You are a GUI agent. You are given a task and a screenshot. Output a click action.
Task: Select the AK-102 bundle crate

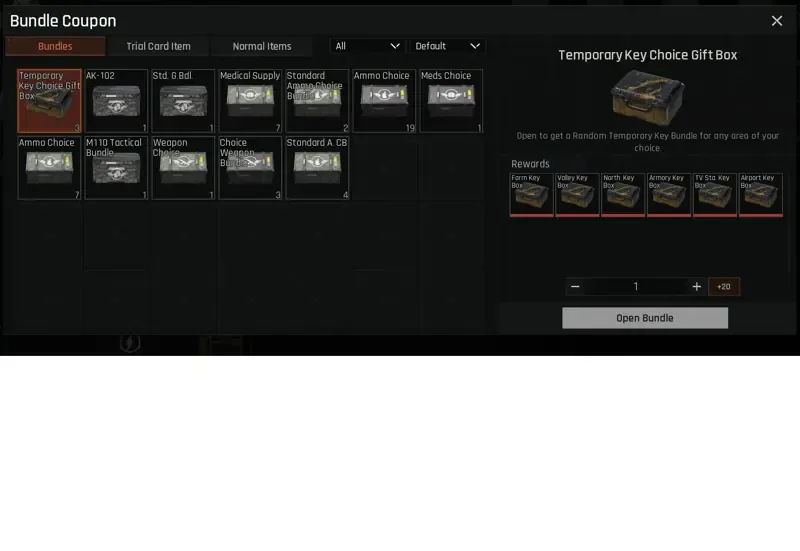point(116,101)
